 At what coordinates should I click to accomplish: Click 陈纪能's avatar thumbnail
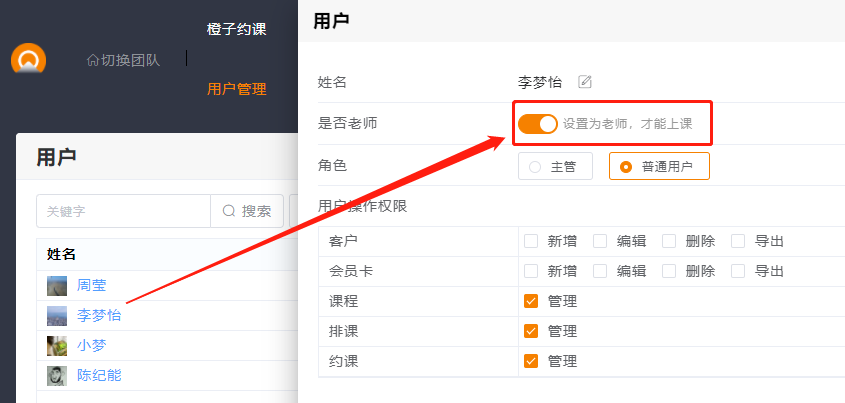(x=57, y=376)
